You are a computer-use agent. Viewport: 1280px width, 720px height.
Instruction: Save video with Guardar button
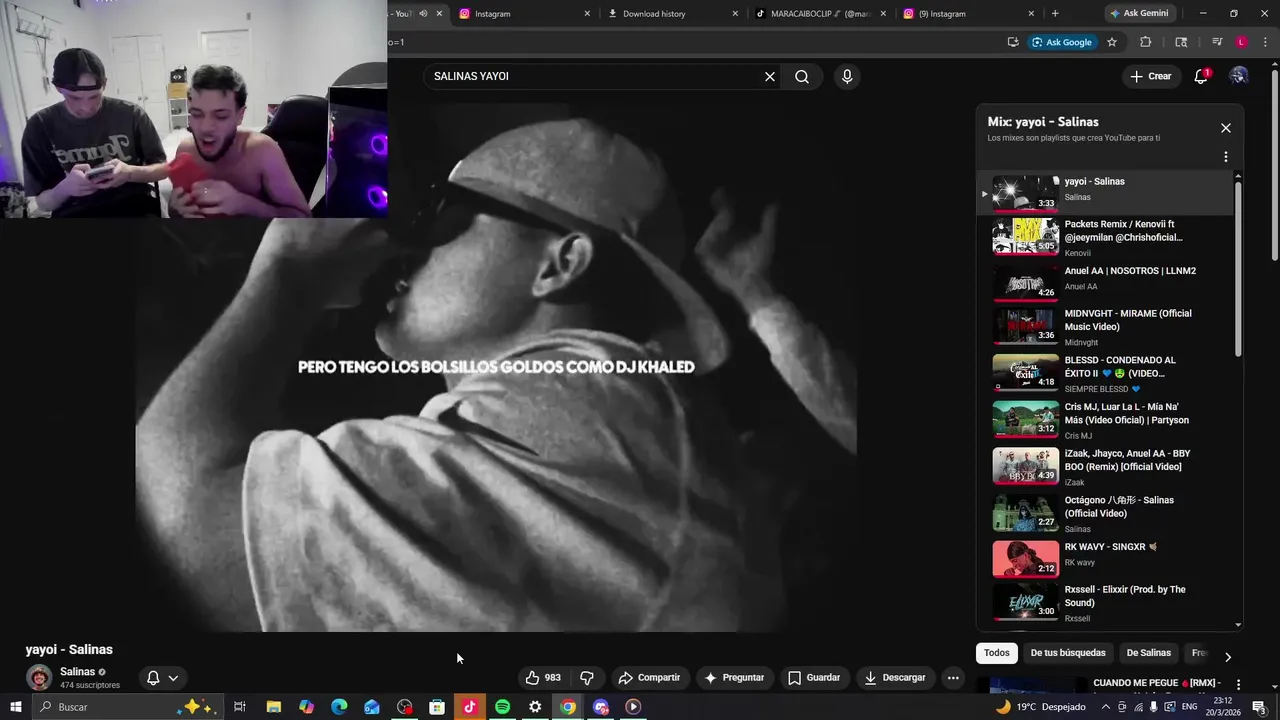point(814,678)
